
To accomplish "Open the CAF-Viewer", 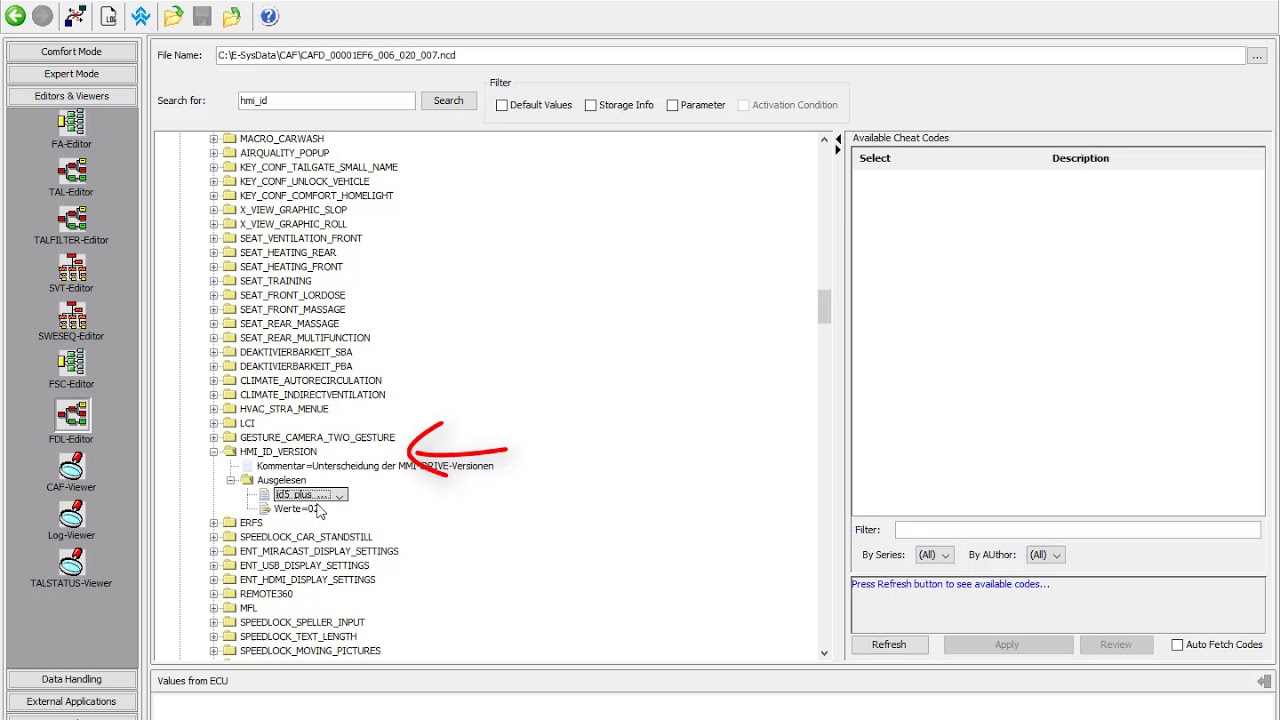I will coord(72,472).
